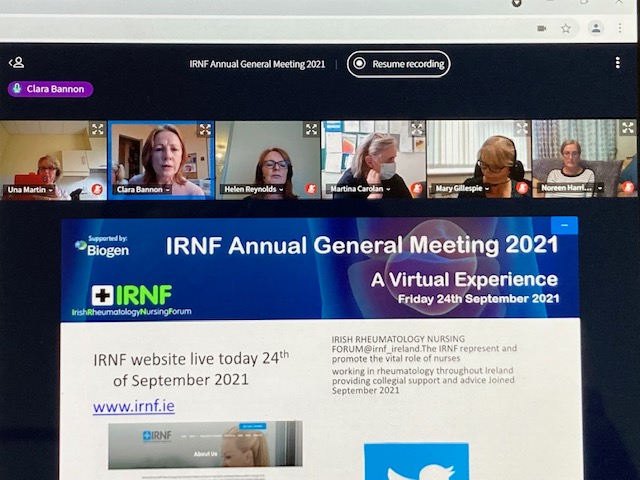
Task: Click the IRNF website preview screenshot
Action: pos(205,444)
